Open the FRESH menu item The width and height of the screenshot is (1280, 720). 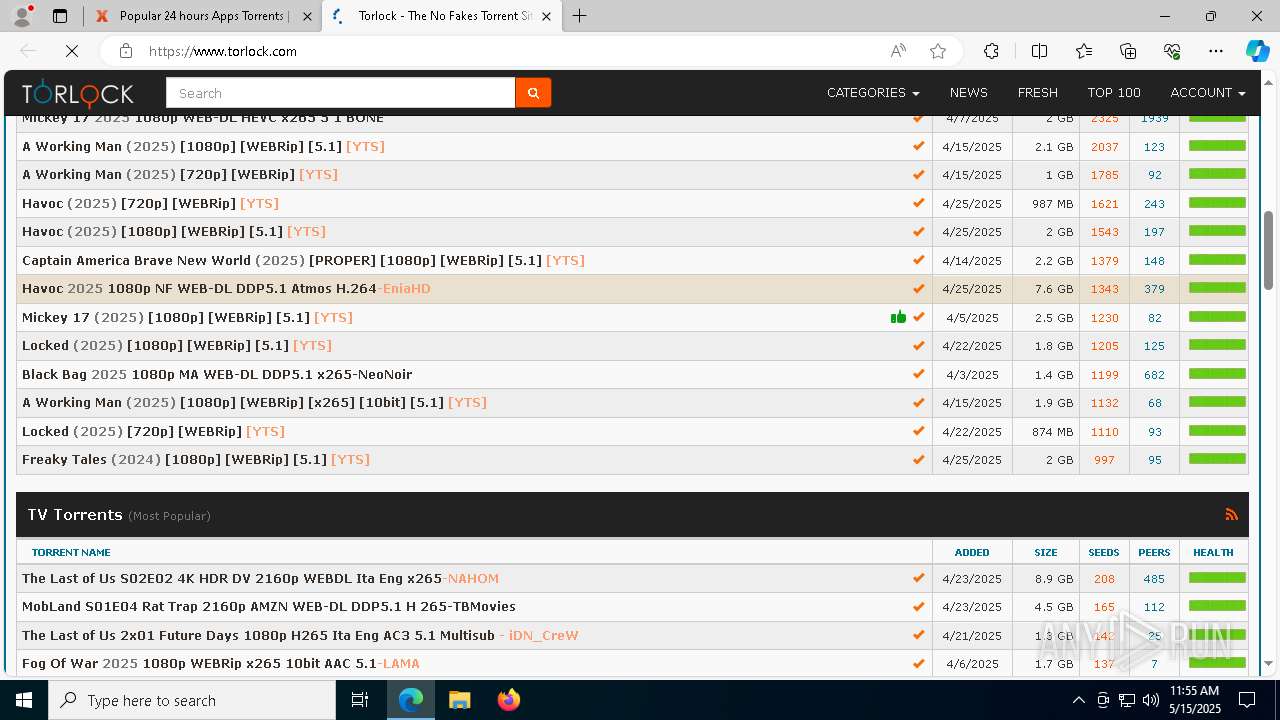1037,93
